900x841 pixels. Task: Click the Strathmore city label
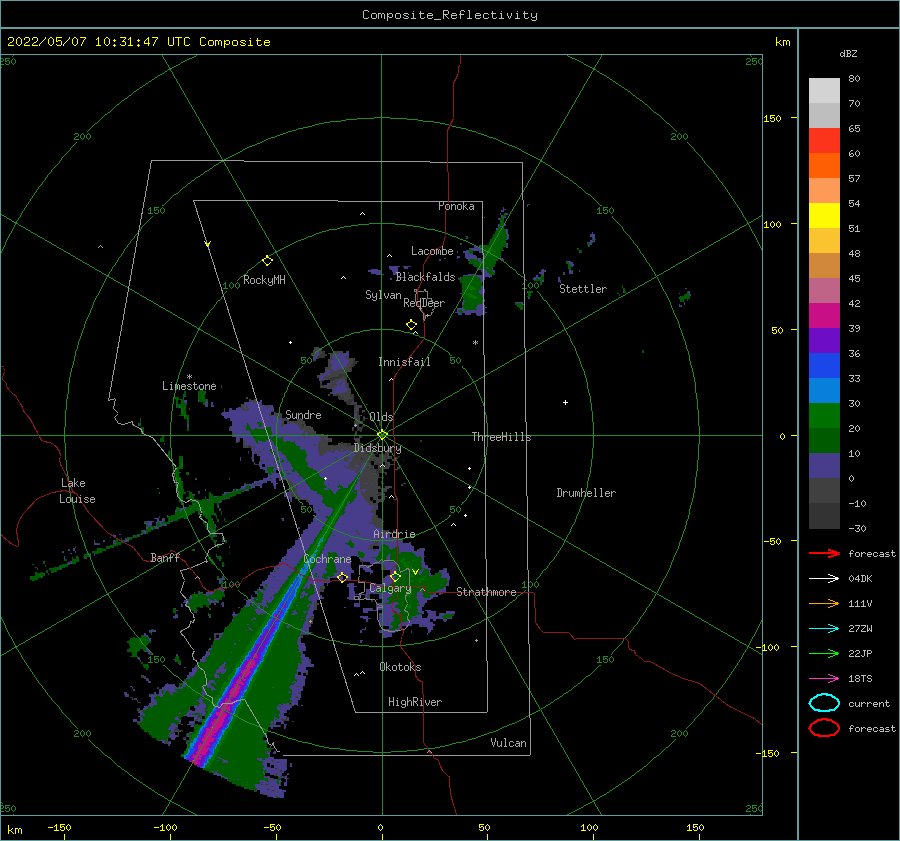point(487,592)
